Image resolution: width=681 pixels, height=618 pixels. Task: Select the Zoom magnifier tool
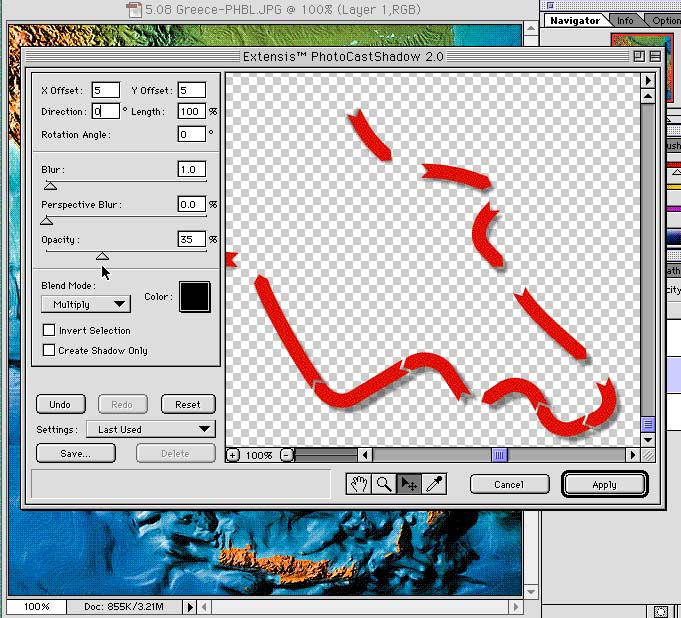click(x=383, y=484)
